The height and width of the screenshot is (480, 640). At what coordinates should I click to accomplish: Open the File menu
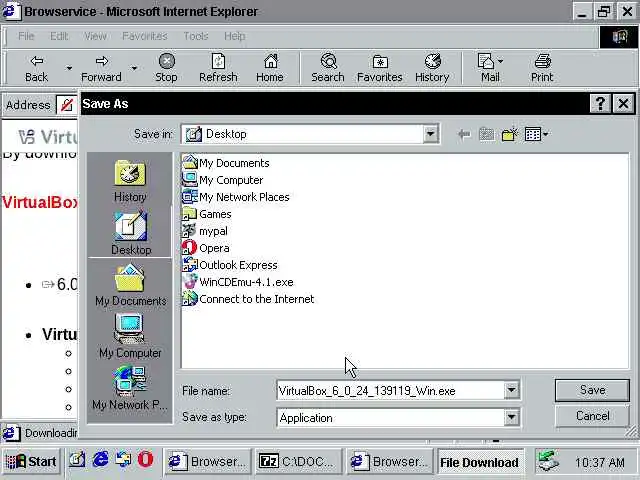[x=26, y=36]
